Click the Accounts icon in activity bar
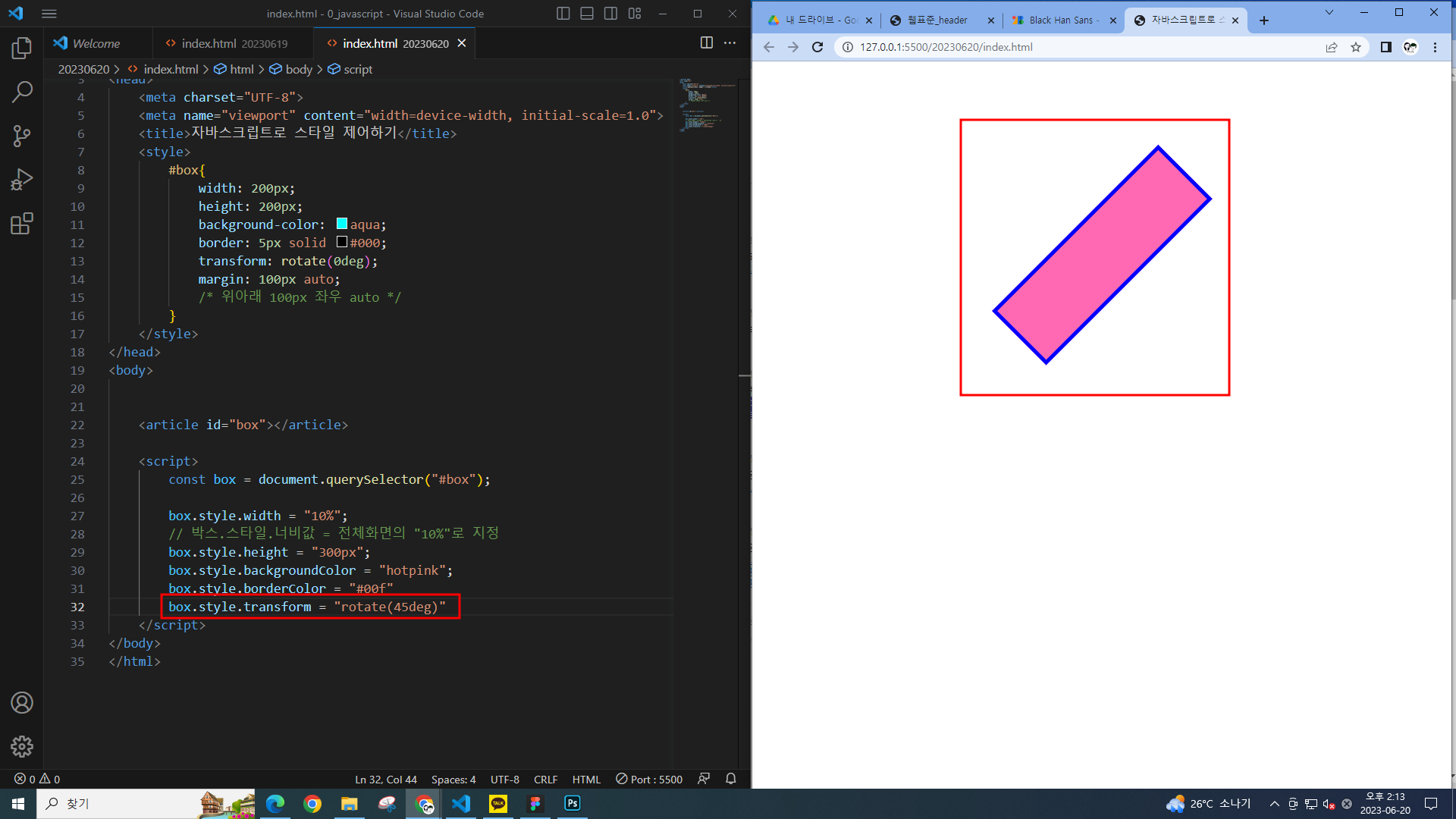 point(22,703)
